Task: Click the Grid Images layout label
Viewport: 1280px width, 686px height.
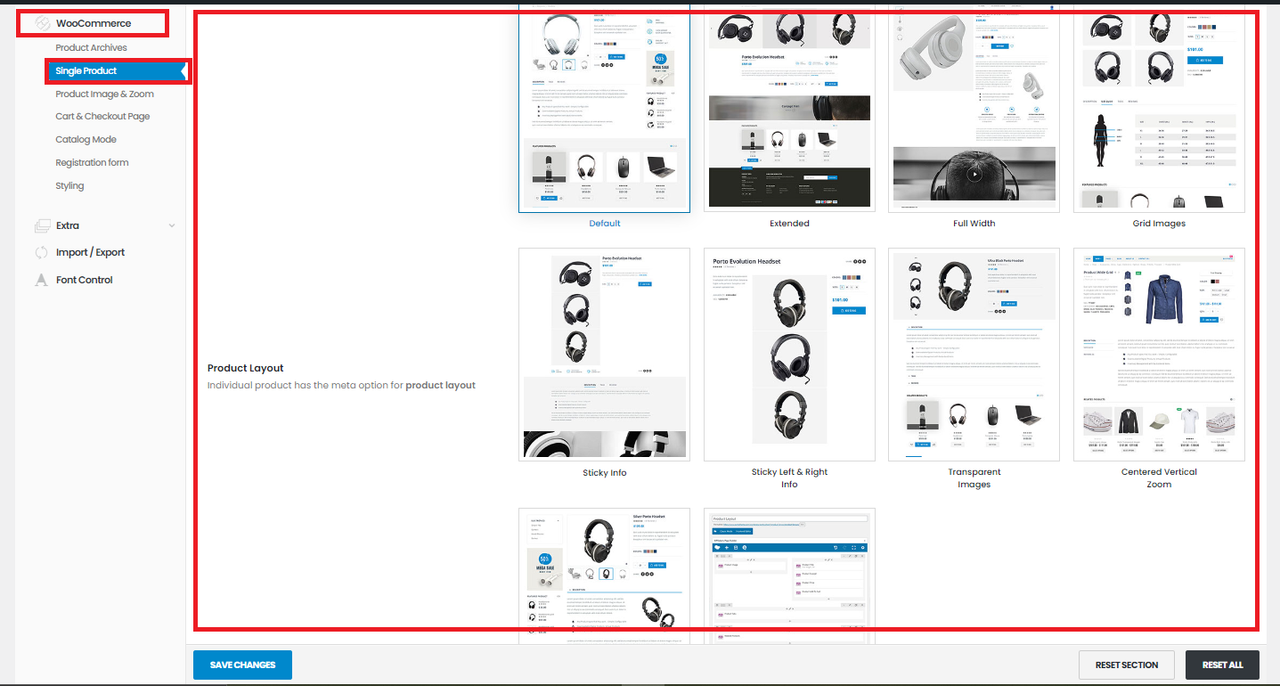Action: click(x=1159, y=224)
